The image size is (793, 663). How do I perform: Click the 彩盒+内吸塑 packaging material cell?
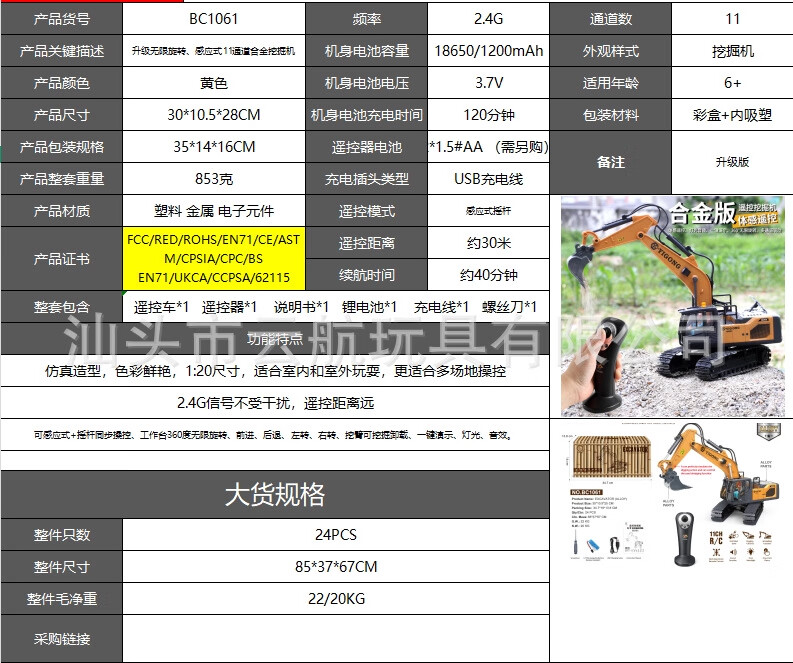pos(732,115)
